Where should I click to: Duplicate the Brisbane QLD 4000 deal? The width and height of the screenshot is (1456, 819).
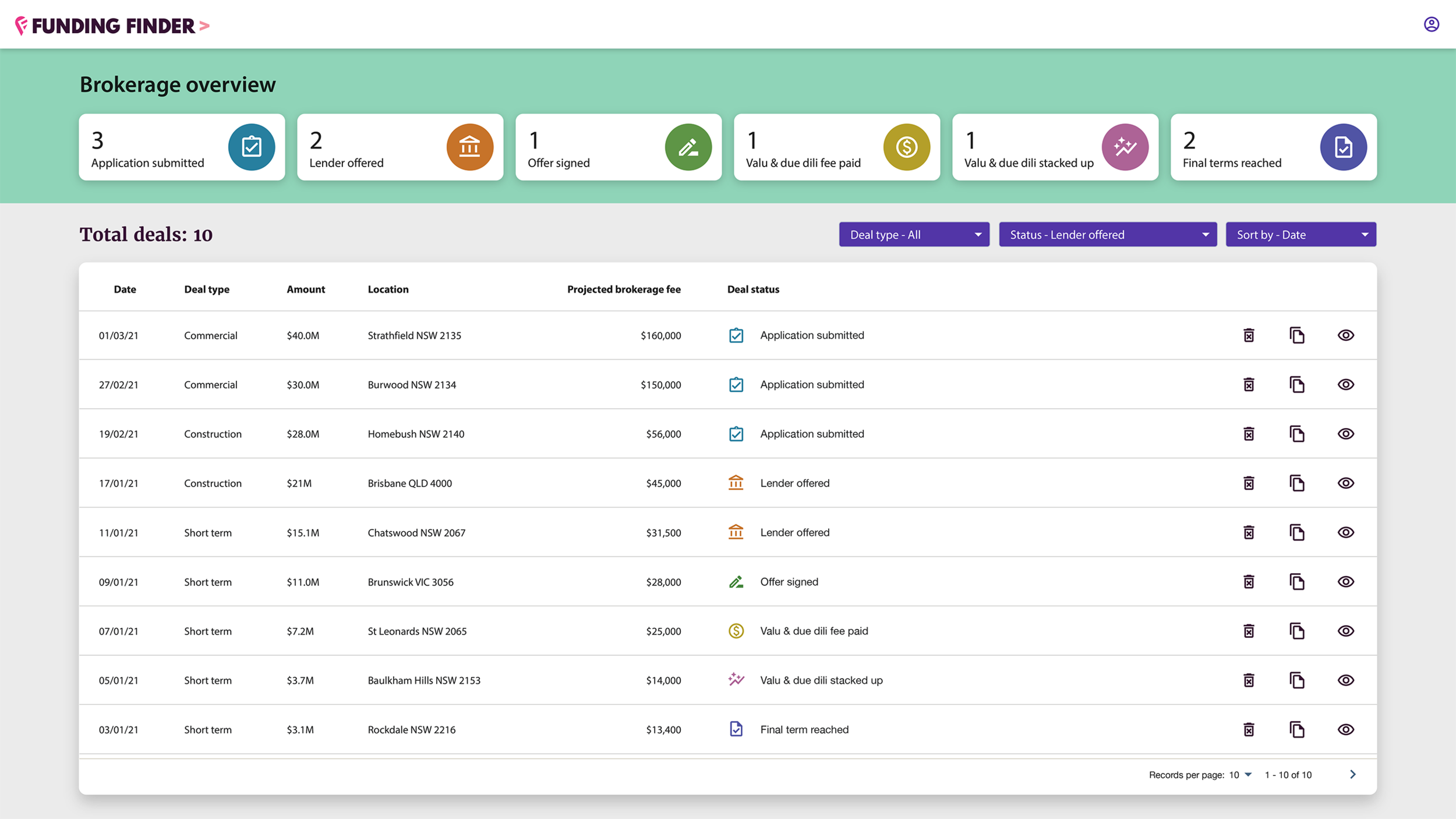[x=1297, y=483]
